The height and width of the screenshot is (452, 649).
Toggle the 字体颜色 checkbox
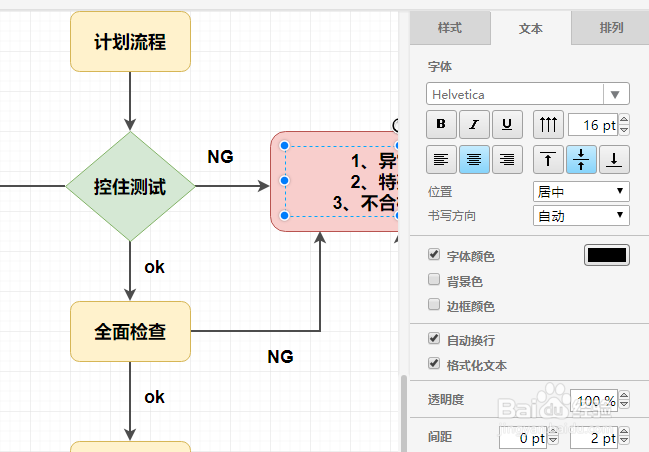coord(434,254)
